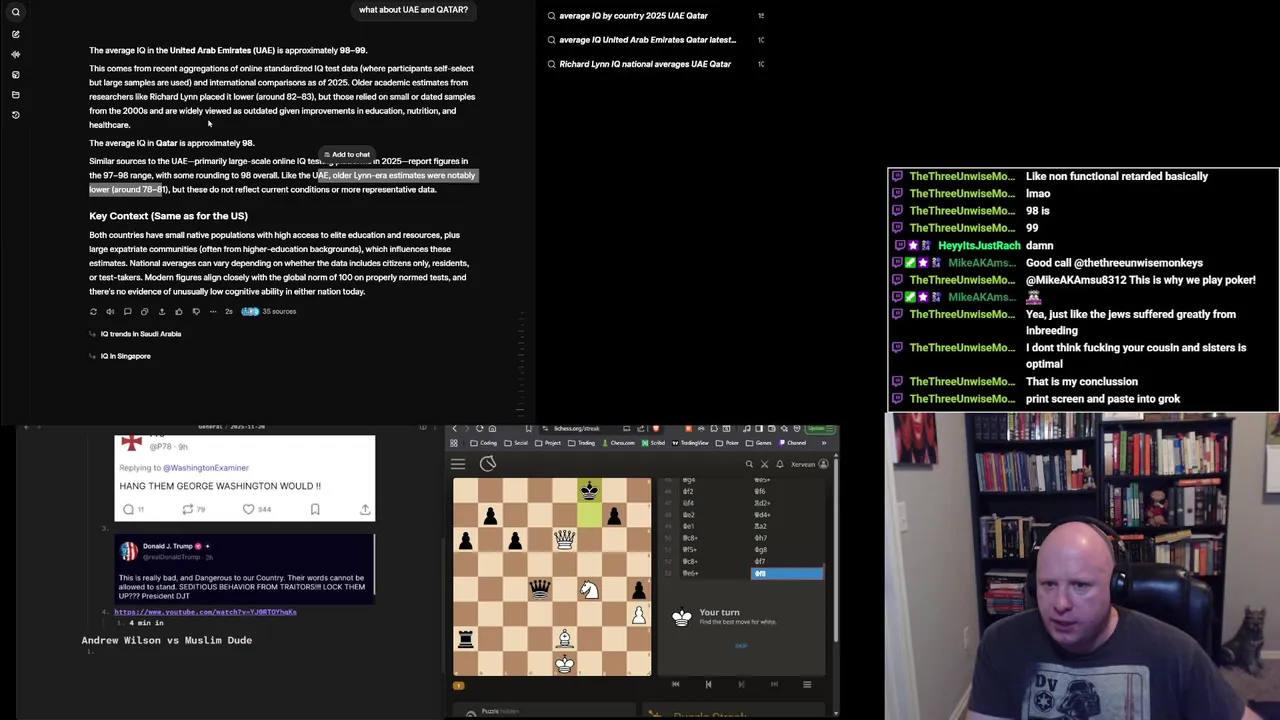The image size is (1280, 720).
Task: Select white knight on the board
Action: point(589,590)
